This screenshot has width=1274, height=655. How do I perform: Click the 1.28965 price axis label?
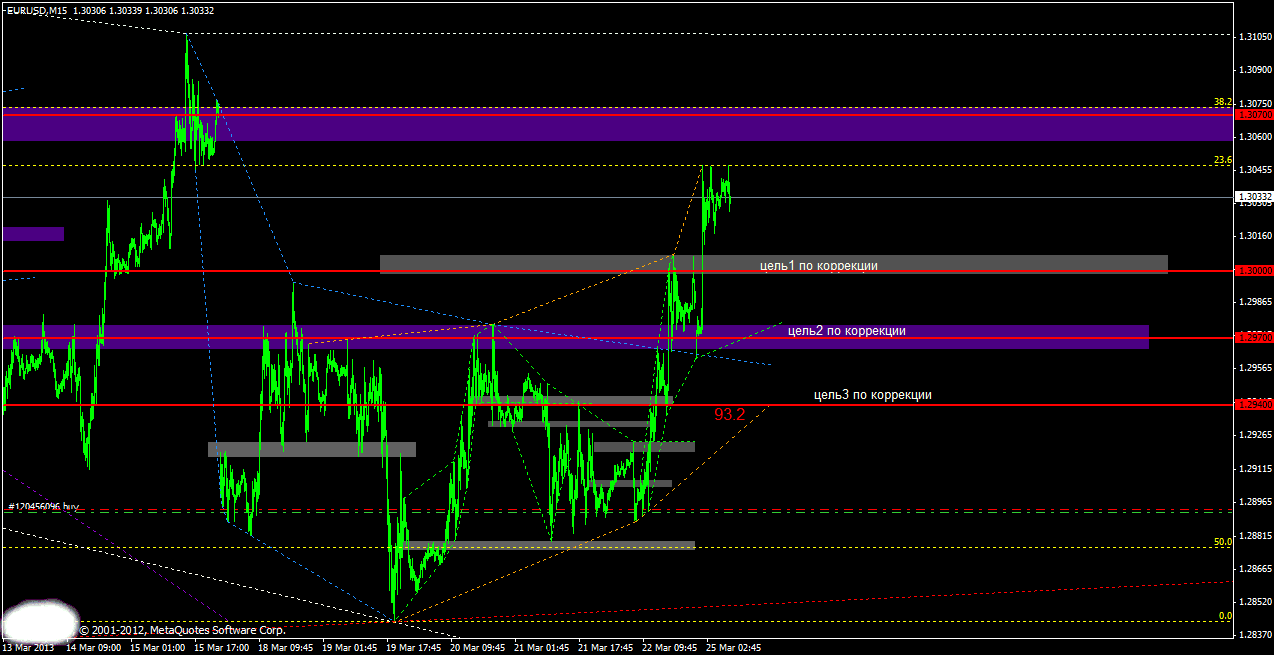pyautogui.click(x=1255, y=502)
